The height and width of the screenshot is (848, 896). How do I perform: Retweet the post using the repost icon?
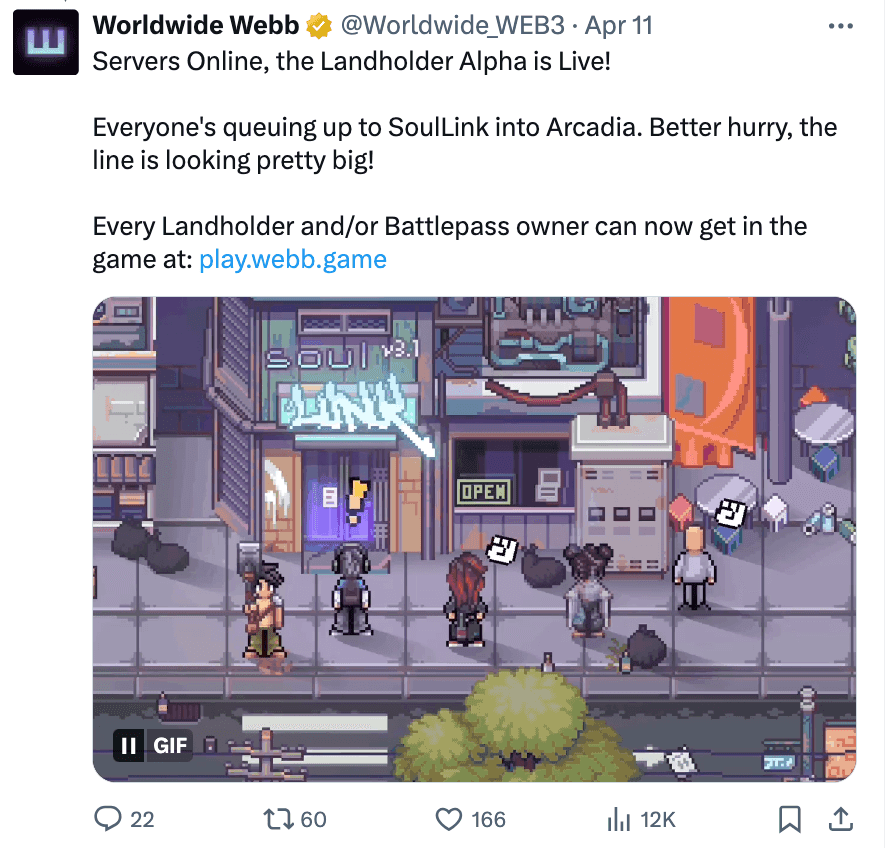[278, 819]
